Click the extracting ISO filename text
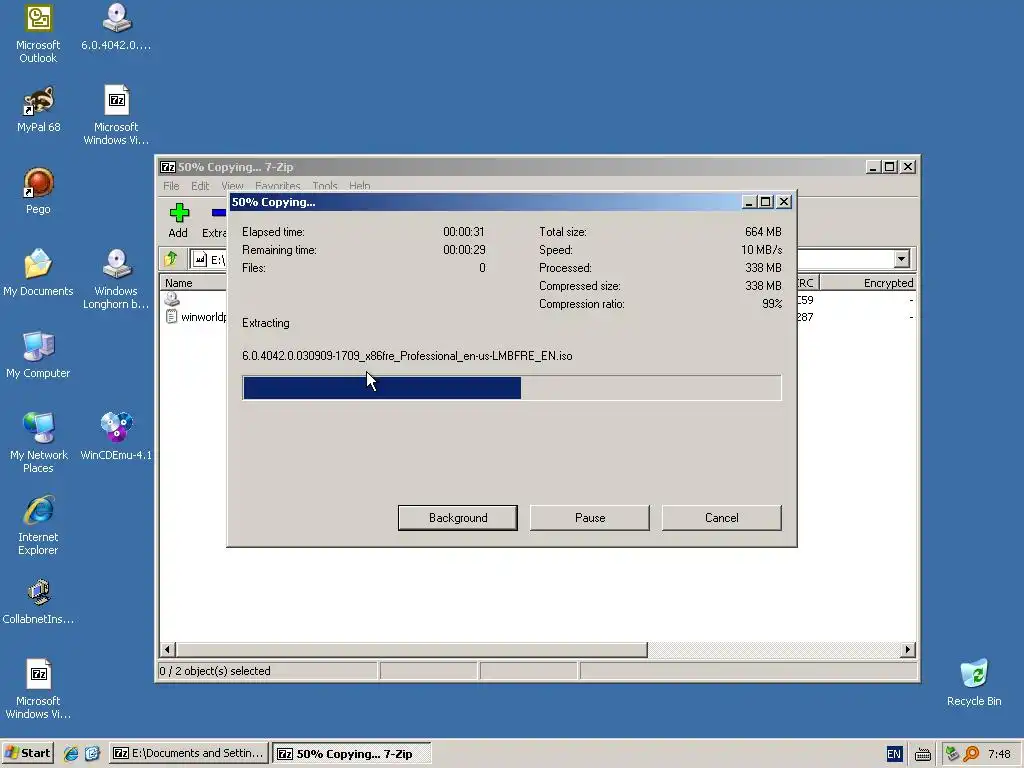Viewport: 1024px width, 768px height. (407, 356)
